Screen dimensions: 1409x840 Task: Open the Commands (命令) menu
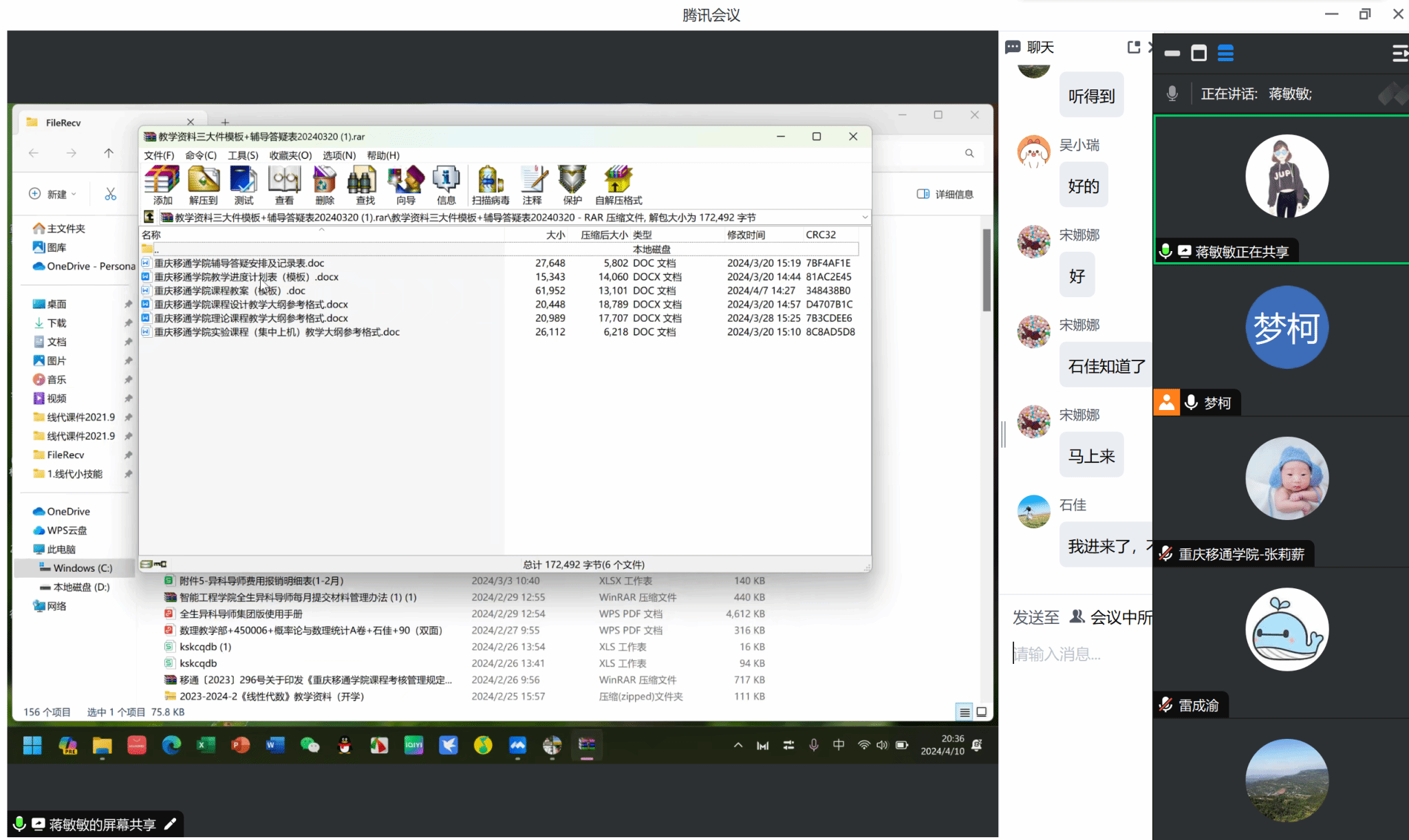[x=200, y=155]
